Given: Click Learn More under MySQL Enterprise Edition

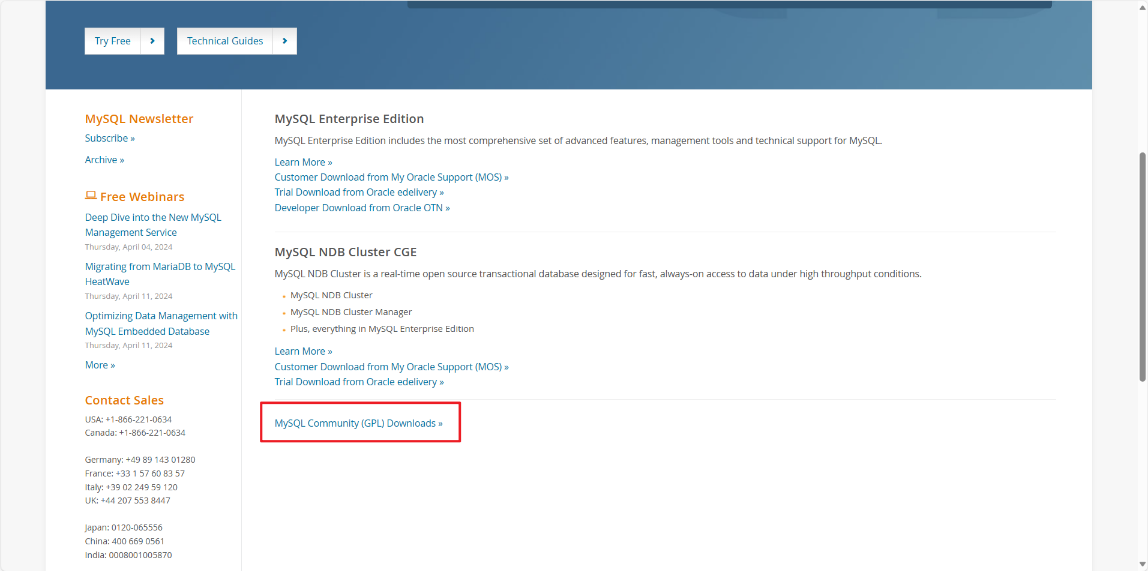Looking at the screenshot, I should click(x=304, y=162).
